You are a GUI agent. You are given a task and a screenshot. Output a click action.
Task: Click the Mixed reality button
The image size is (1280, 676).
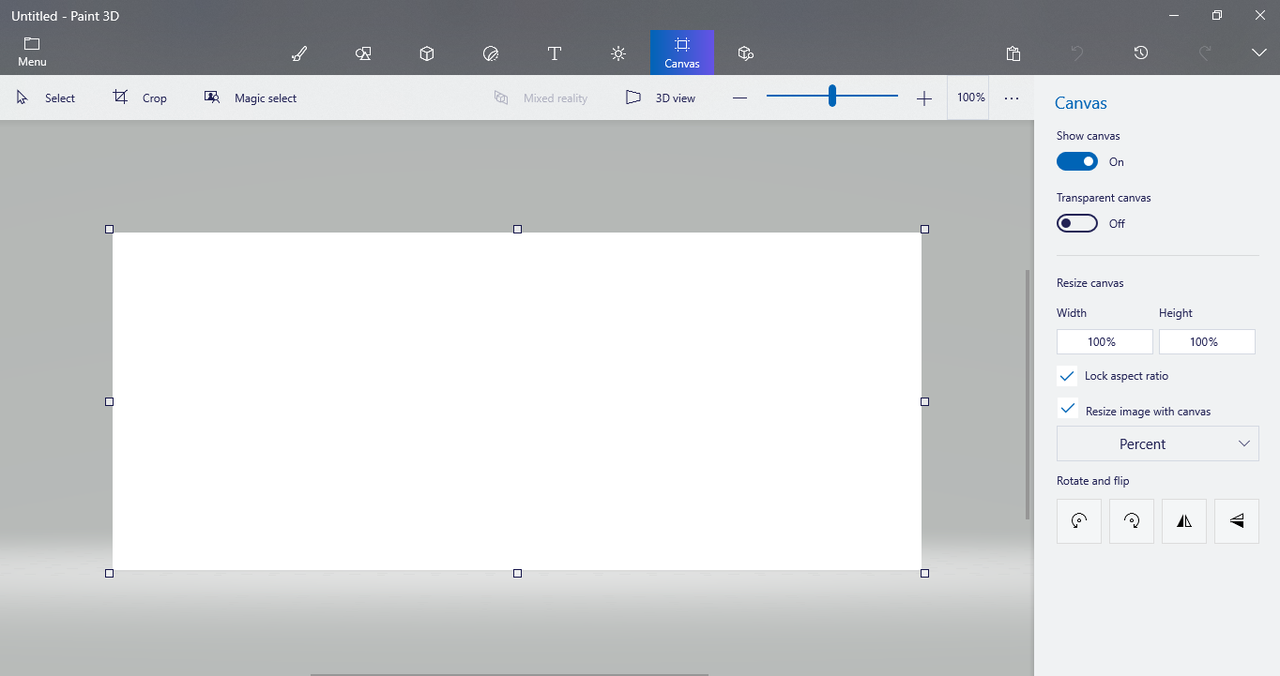coord(541,98)
